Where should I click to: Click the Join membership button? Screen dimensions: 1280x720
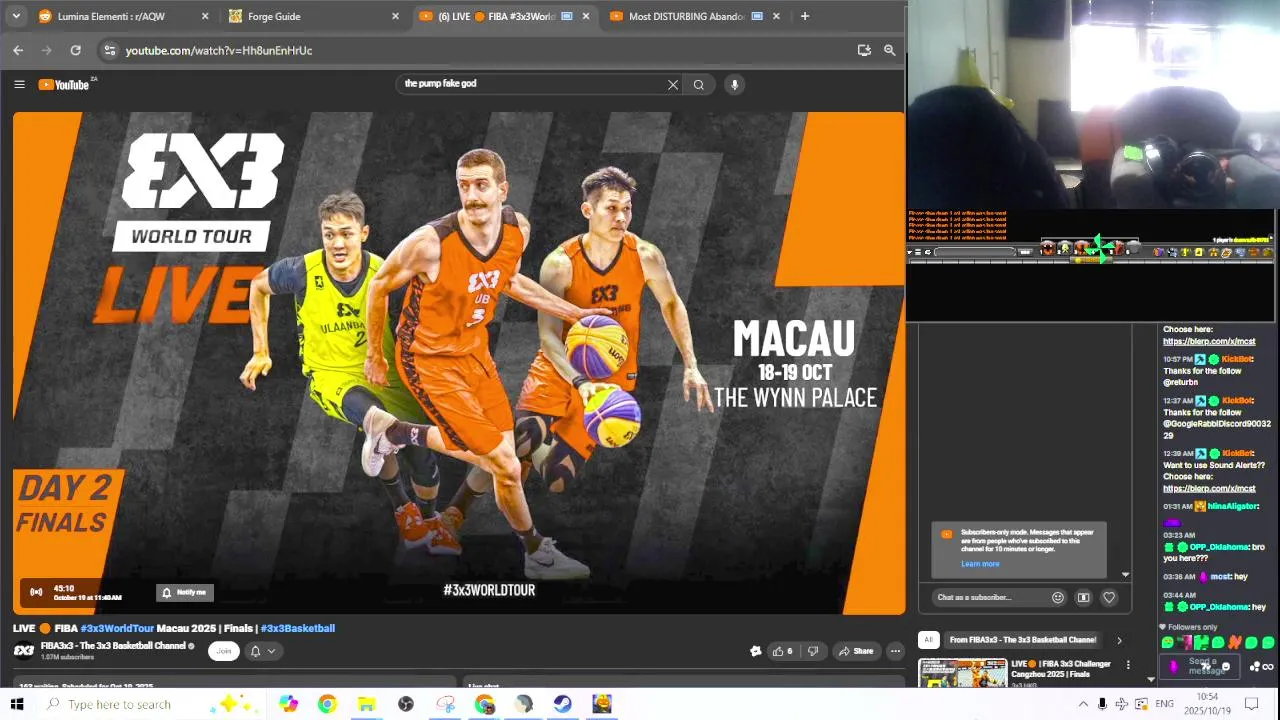(x=224, y=651)
